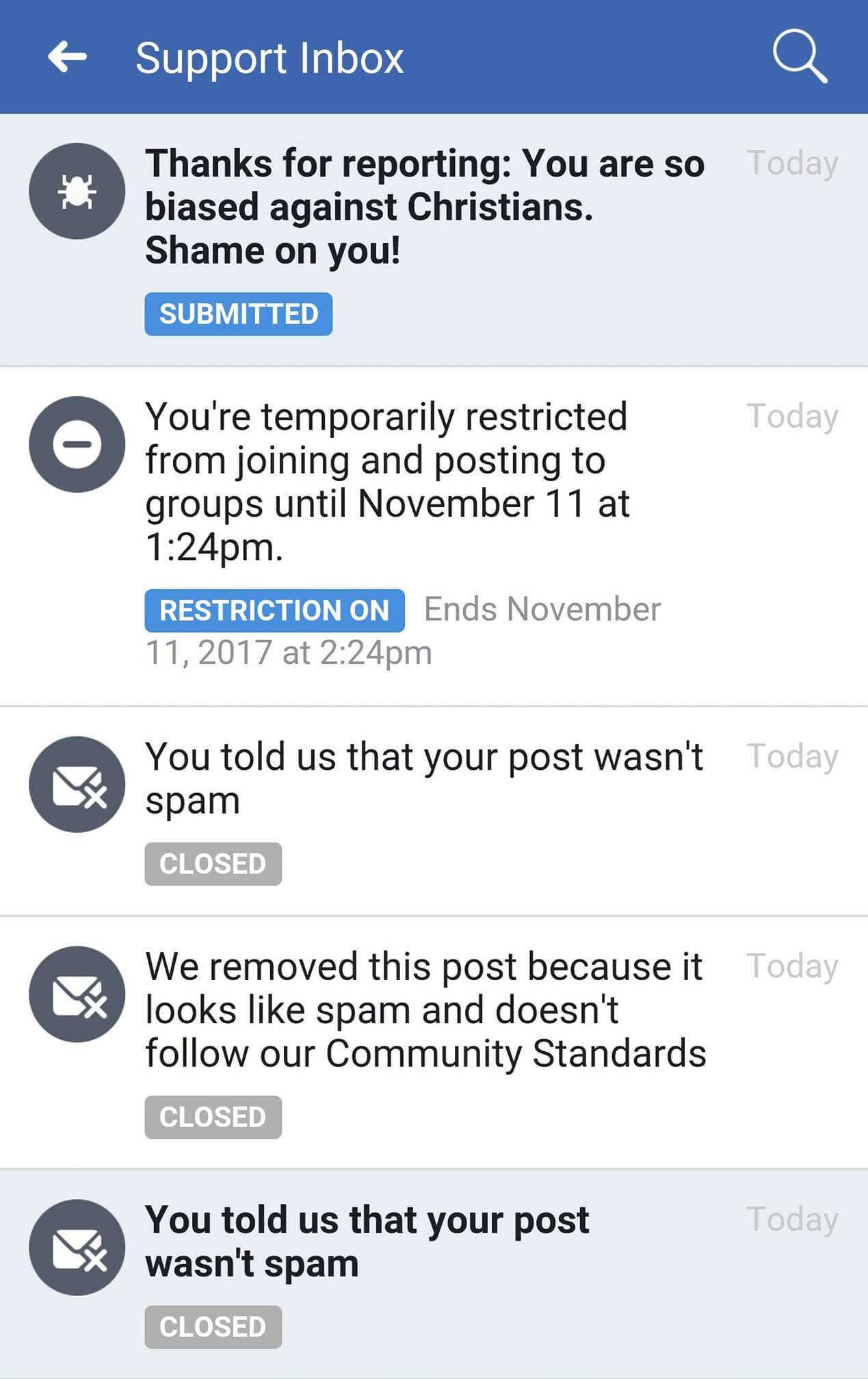This screenshot has width=868, height=1379.
Task: Tap CLOSED badge under bolded spam message
Action: click(x=213, y=1326)
